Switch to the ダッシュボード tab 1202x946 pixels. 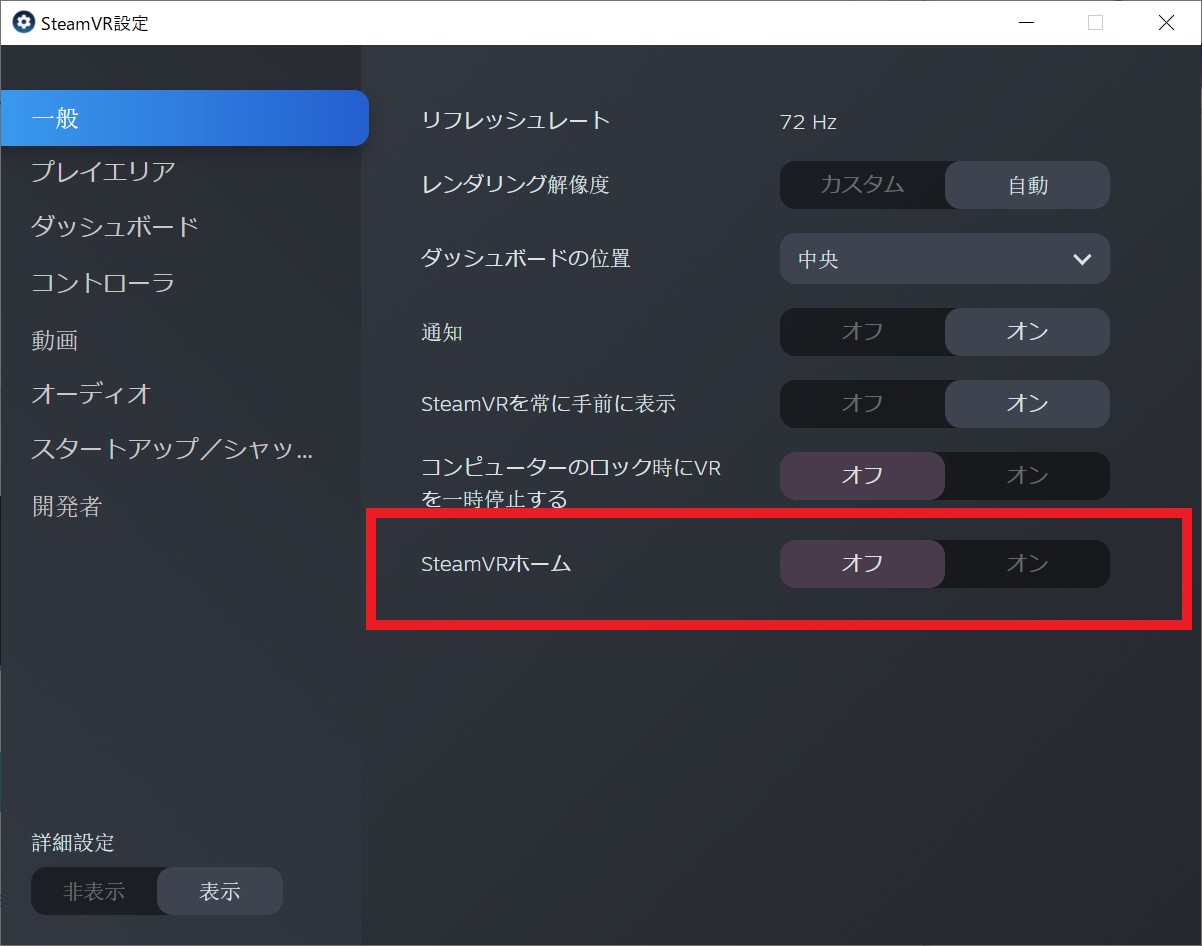[115, 226]
